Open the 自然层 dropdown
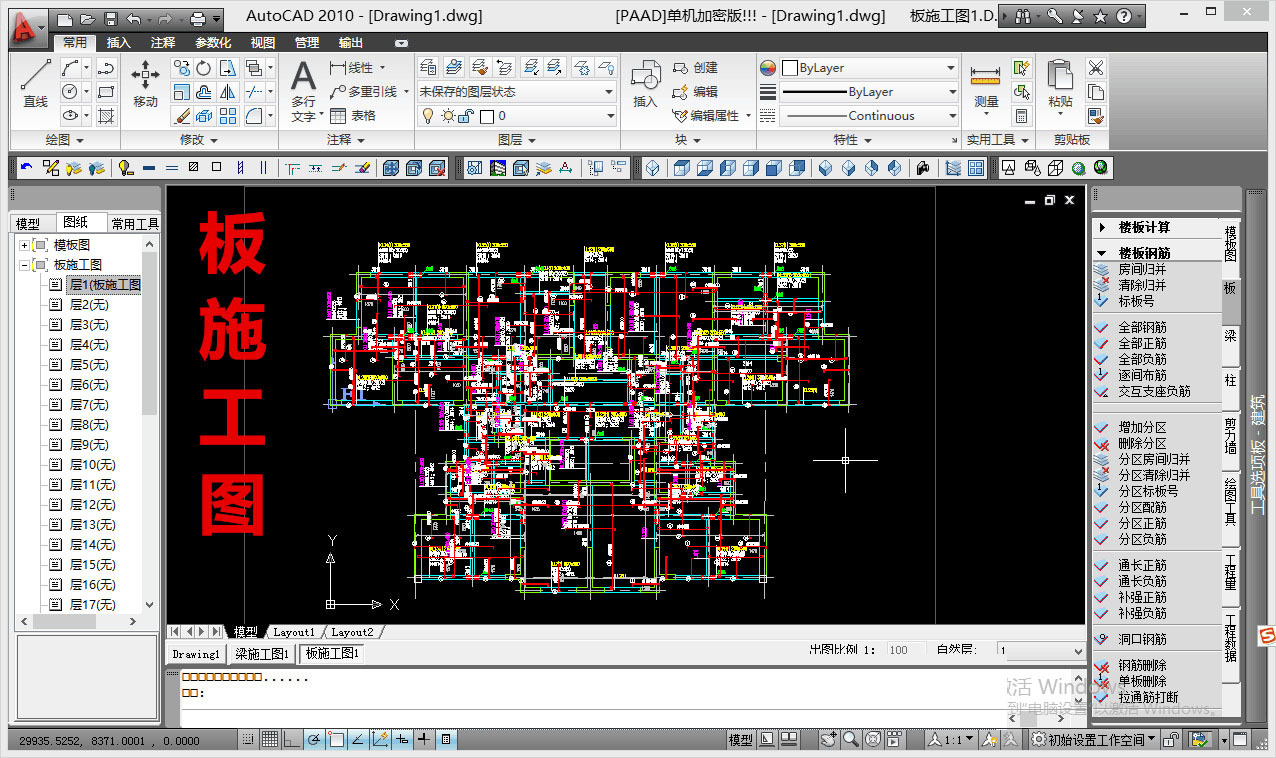 [x=1040, y=650]
